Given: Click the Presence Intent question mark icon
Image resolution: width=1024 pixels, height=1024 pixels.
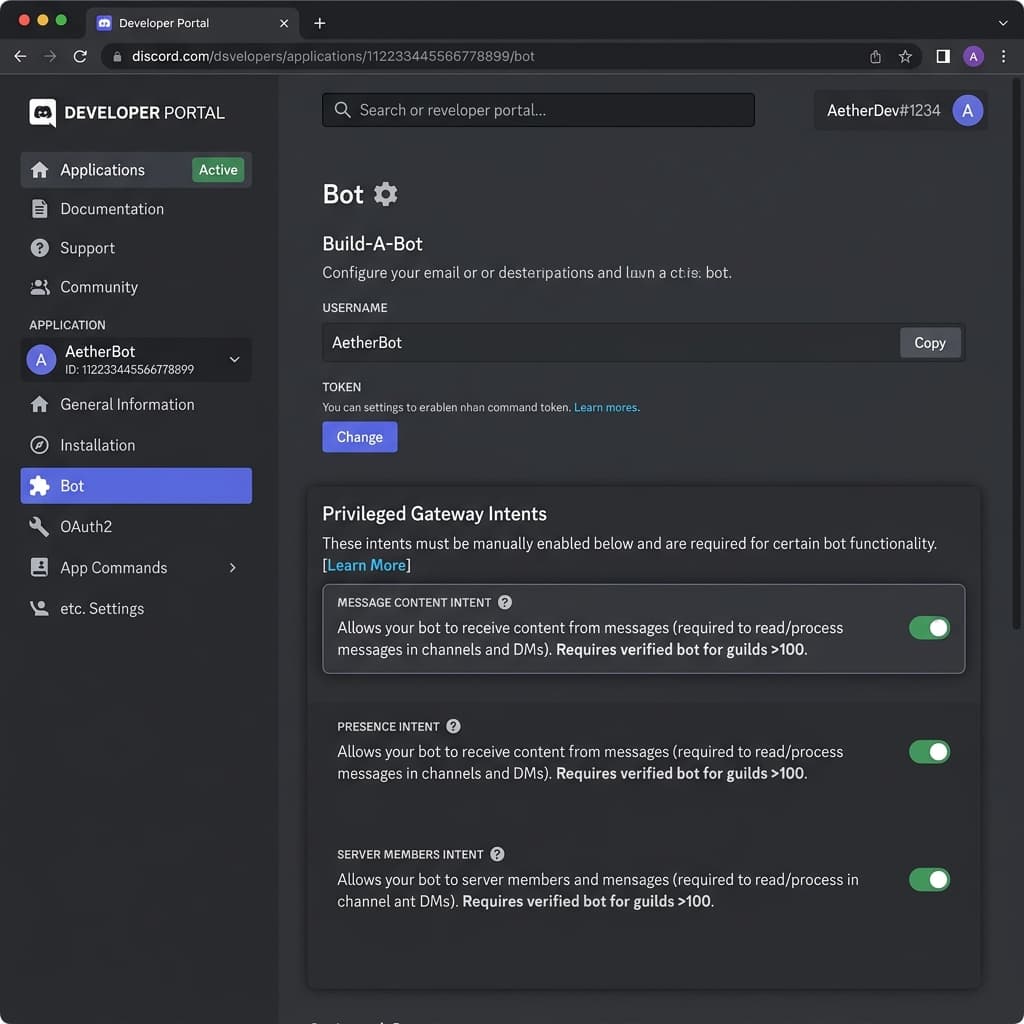Looking at the screenshot, I should click(x=453, y=726).
